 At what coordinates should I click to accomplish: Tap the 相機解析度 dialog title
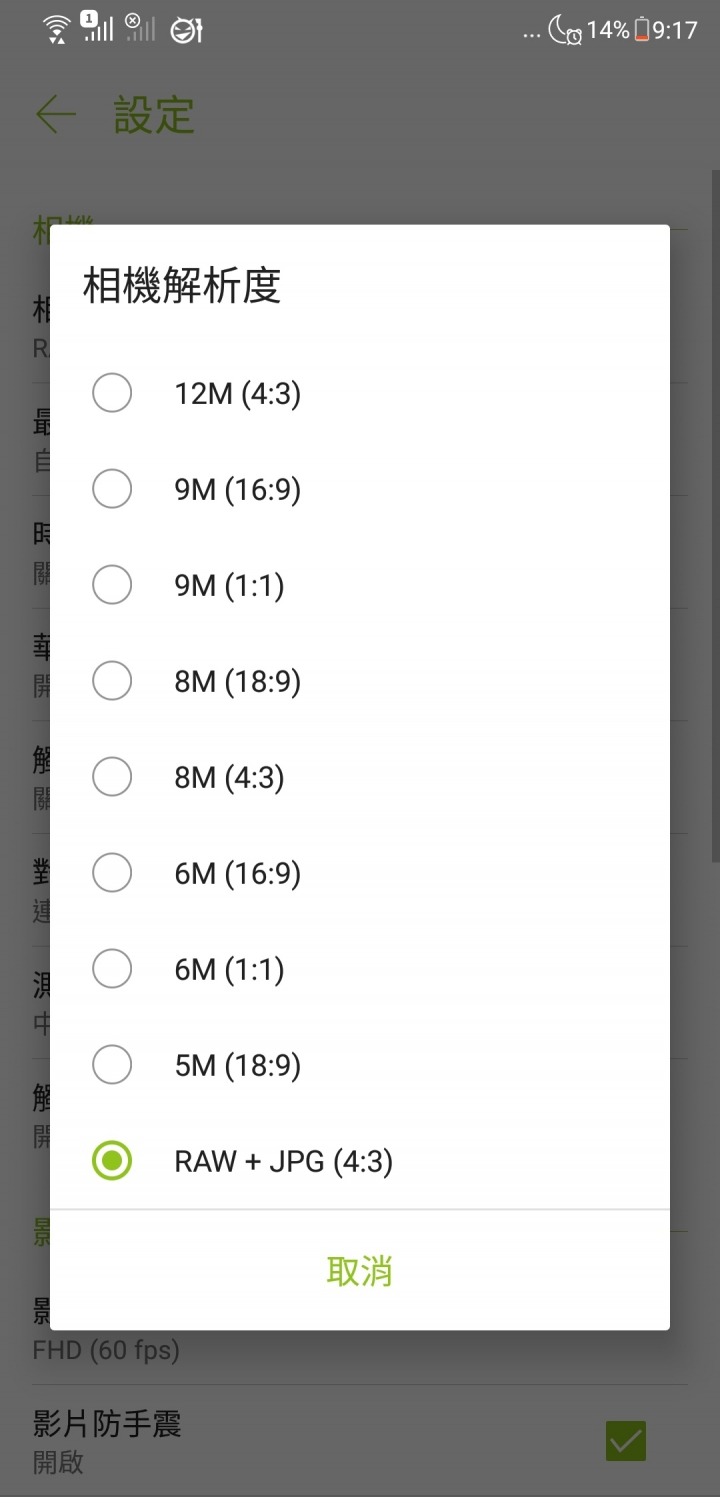tap(182, 286)
